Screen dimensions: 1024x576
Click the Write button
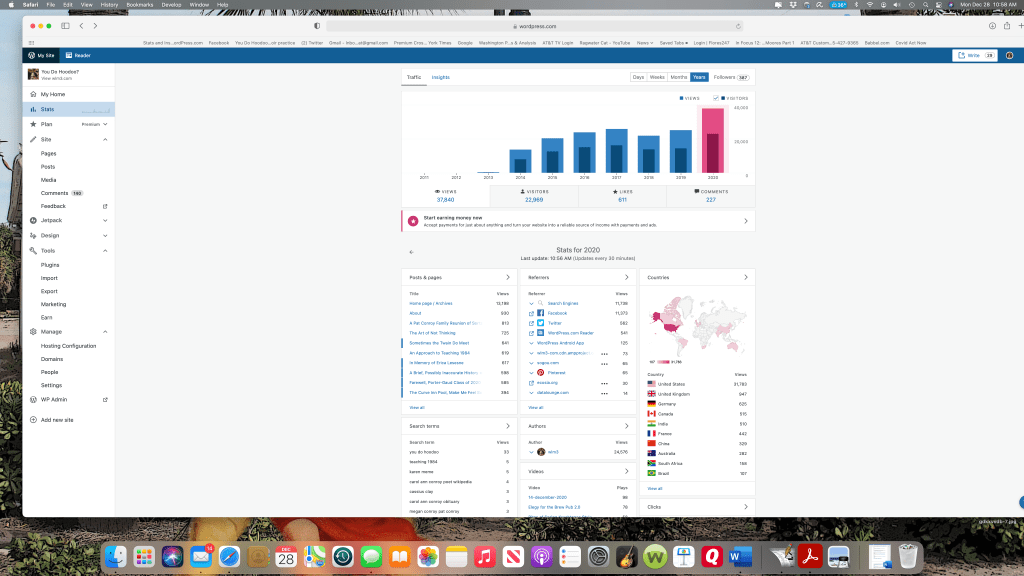[966, 55]
